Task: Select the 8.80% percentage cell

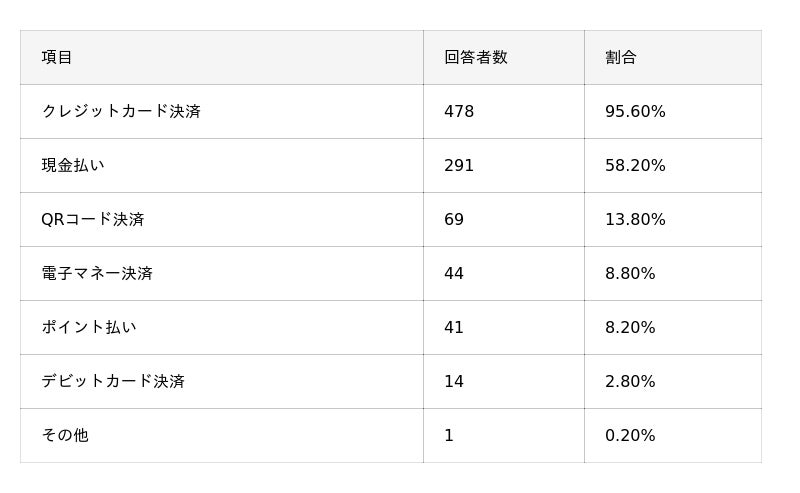Action: (630, 273)
